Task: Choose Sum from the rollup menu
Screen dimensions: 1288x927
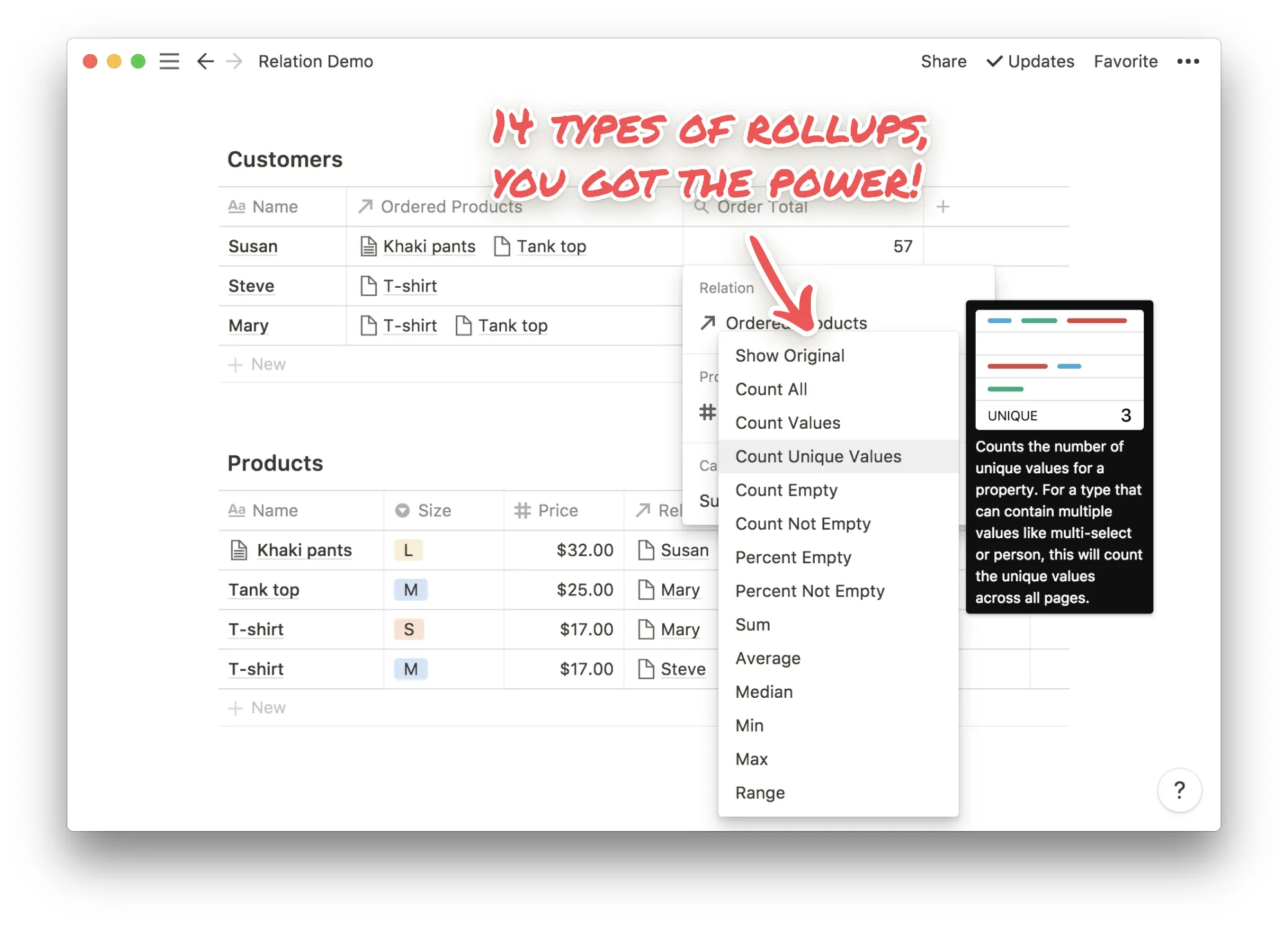Action: click(752, 624)
